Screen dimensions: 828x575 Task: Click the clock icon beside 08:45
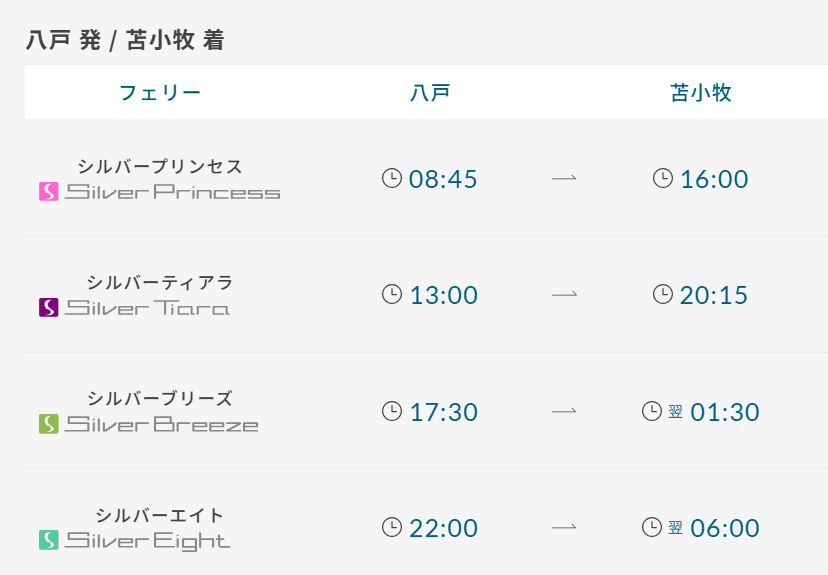pyautogui.click(x=392, y=178)
